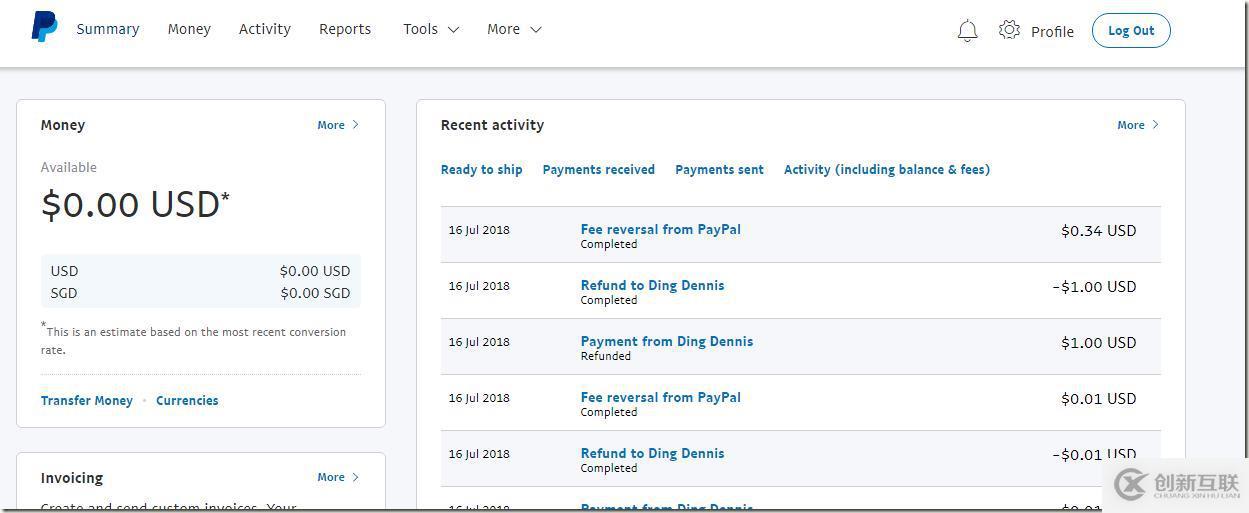Open Fee reversal from PayPal $0.01 transaction

(x=661, y=397)
